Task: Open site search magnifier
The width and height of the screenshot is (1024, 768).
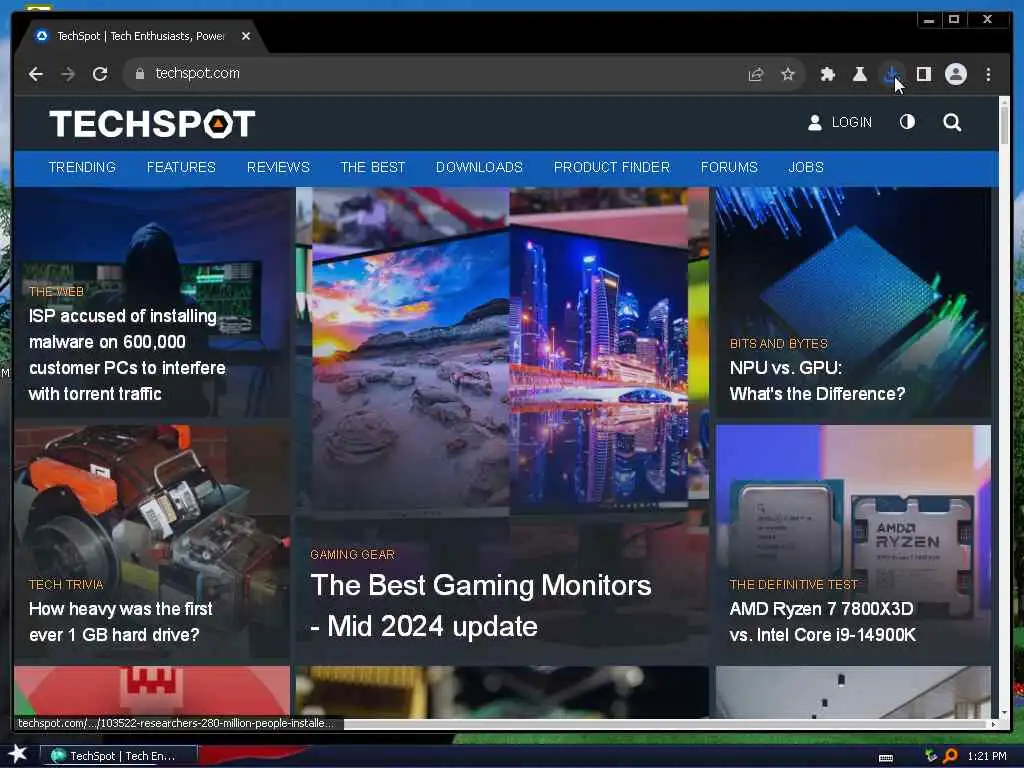Action: (952, 122)
